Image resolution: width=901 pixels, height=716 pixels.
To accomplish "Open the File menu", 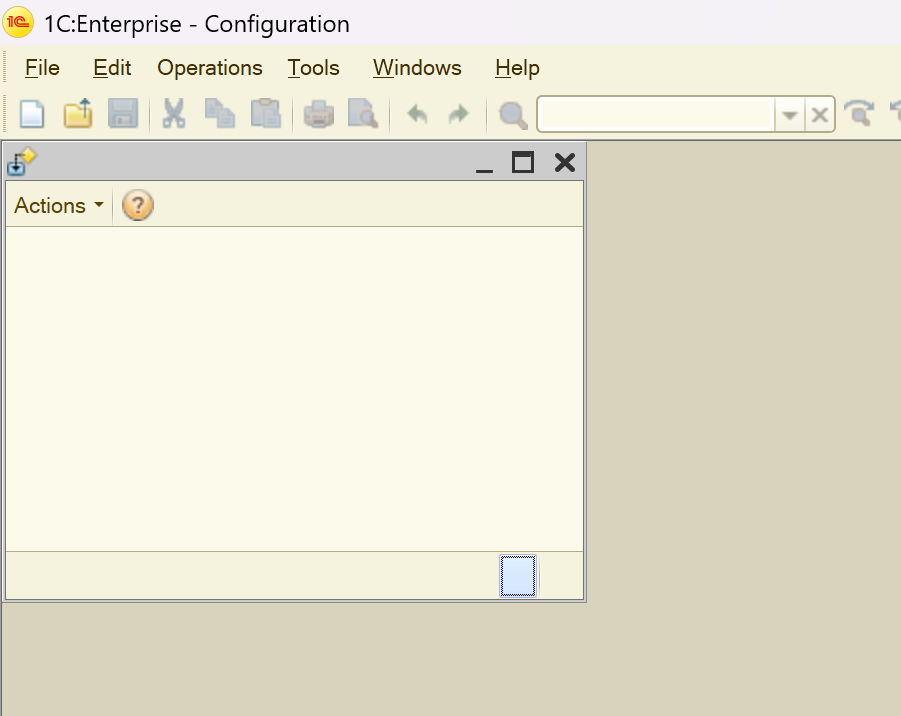I will tap(42, 68).
